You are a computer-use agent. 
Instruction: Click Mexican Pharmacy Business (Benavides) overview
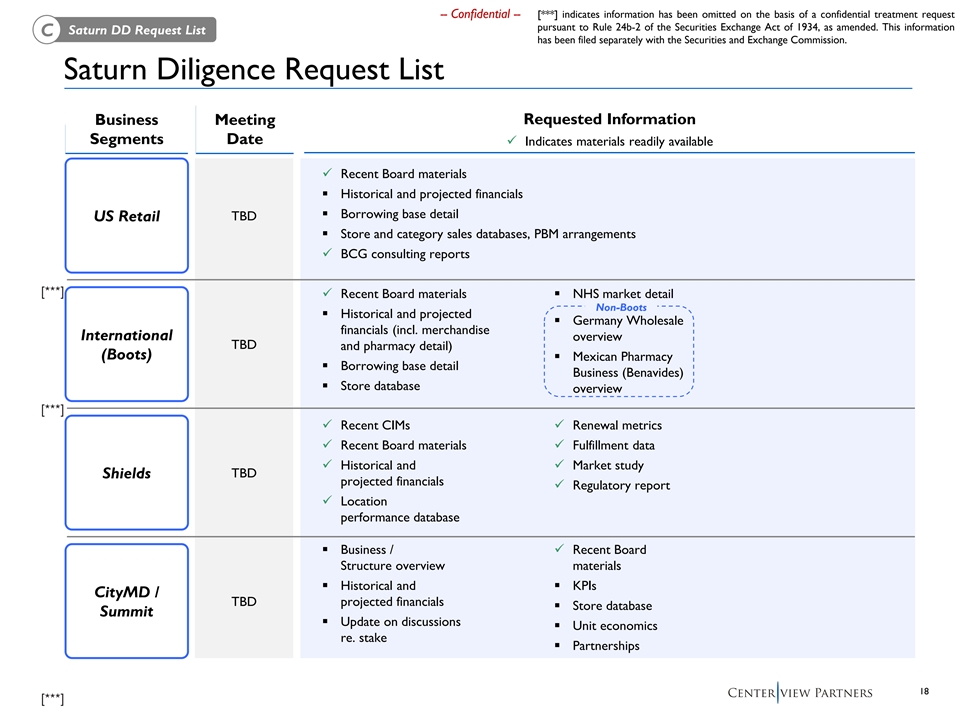click(x=628, y=372)
